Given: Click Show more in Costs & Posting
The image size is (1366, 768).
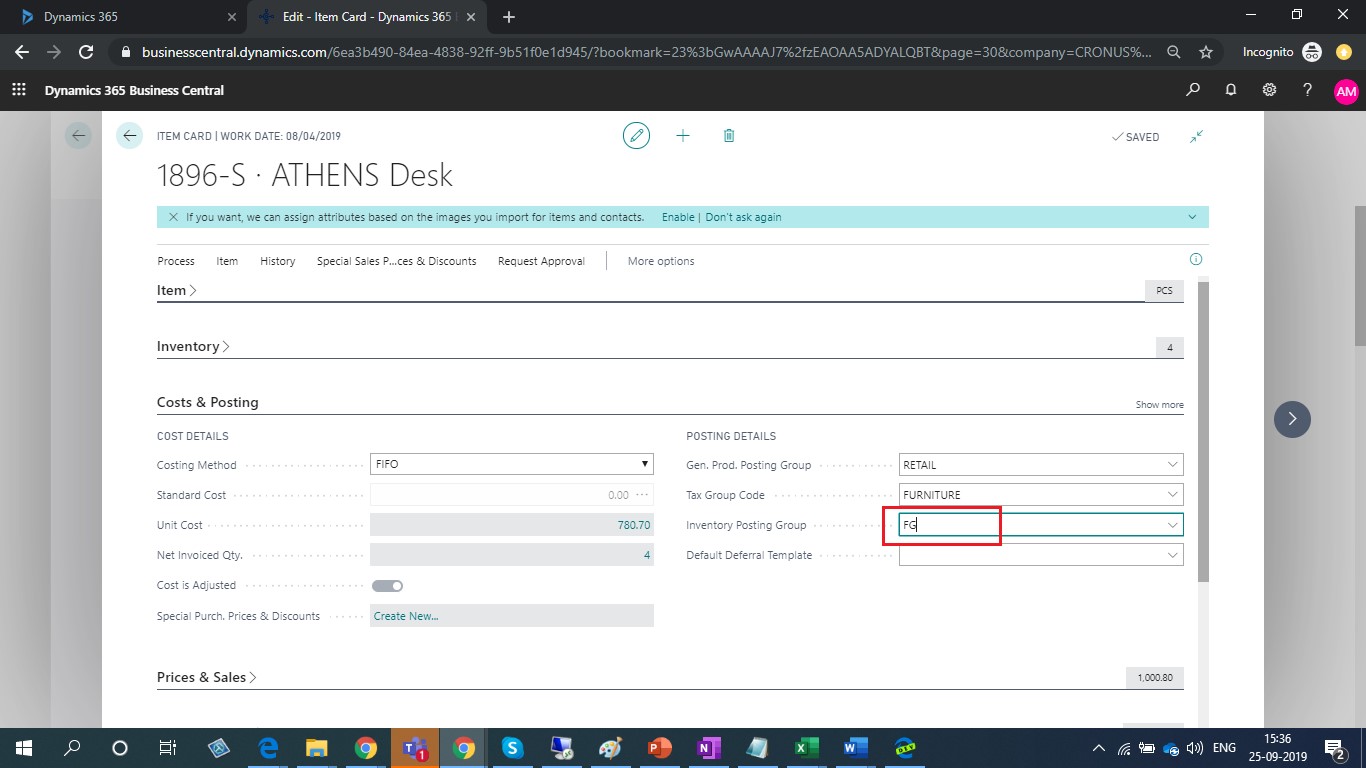Looking at the screenshot, I should (1159, 405).
